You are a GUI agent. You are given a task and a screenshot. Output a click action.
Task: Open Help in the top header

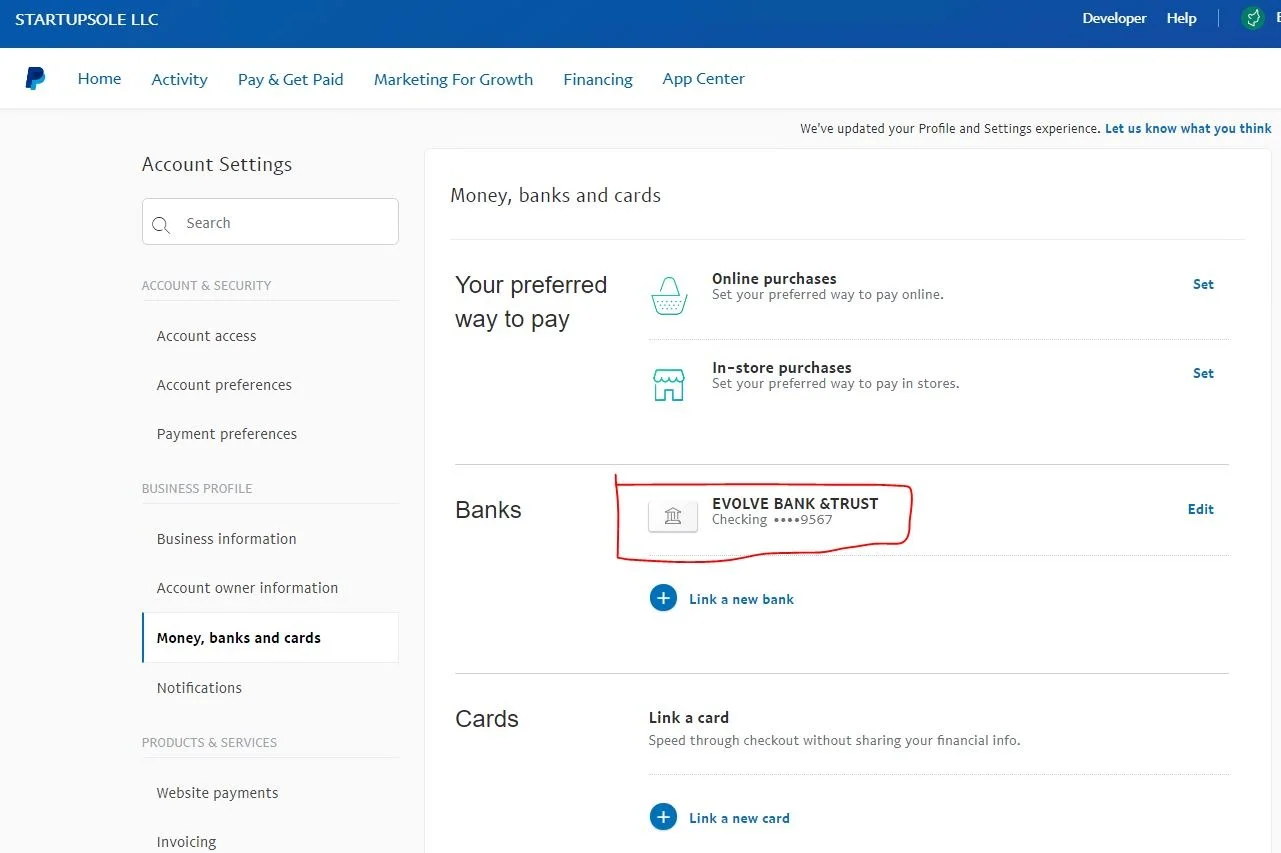pos(1181,18)
